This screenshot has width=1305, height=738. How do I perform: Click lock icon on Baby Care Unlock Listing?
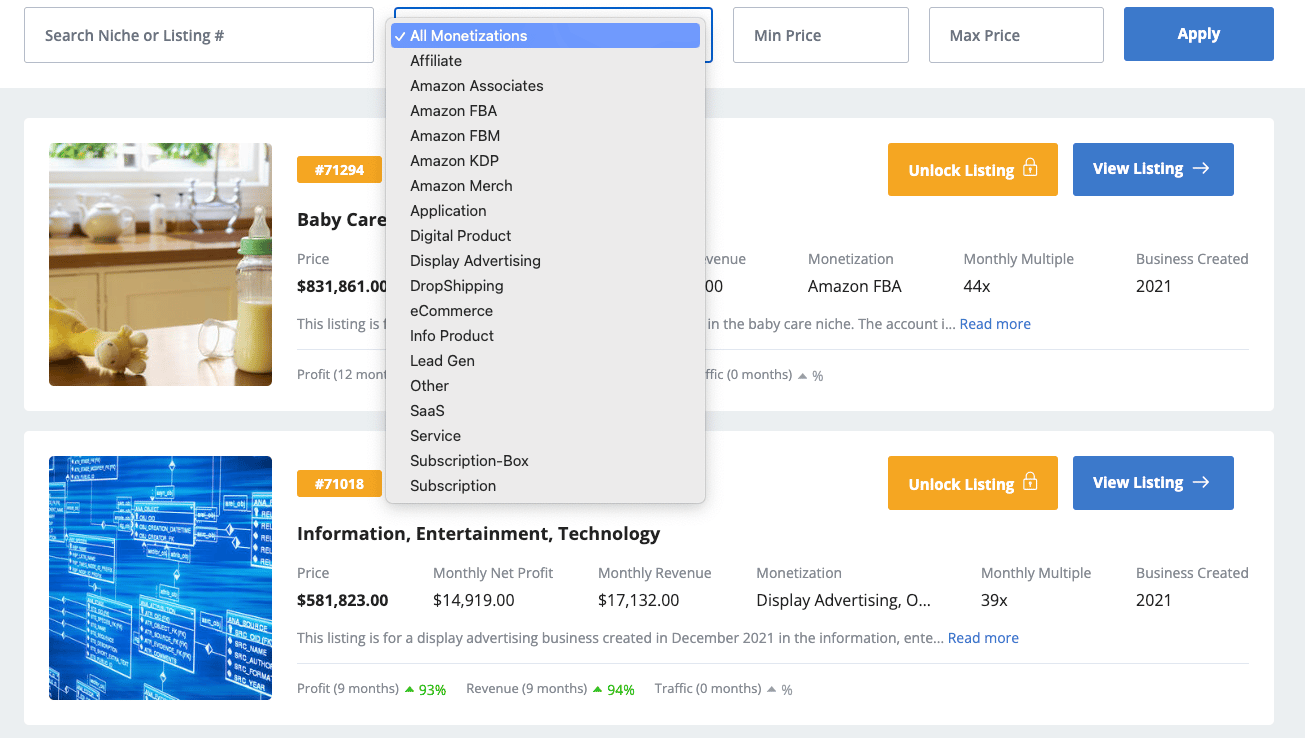(x=1029, y=169)
